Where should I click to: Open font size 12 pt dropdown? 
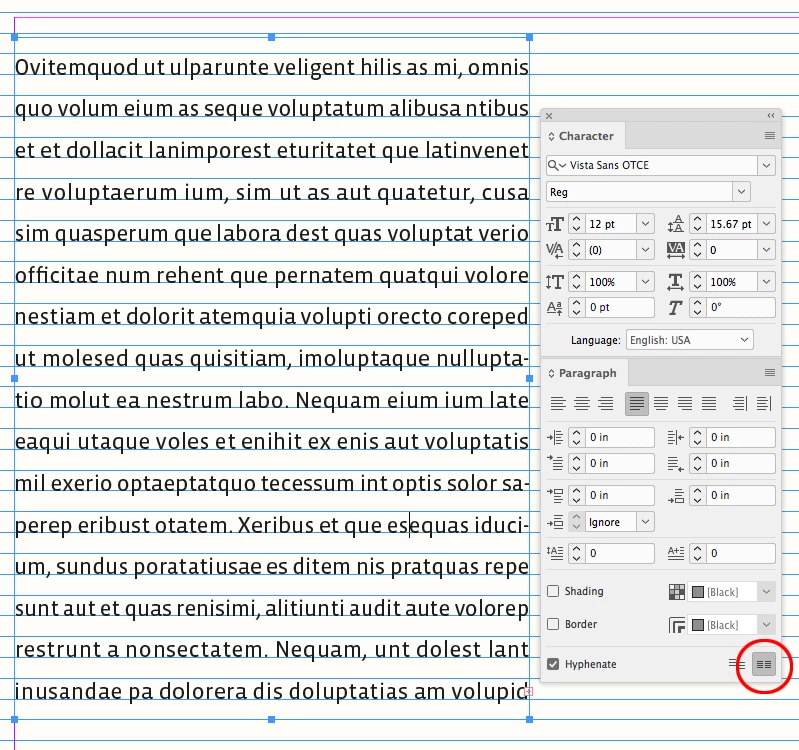[645, 224]
